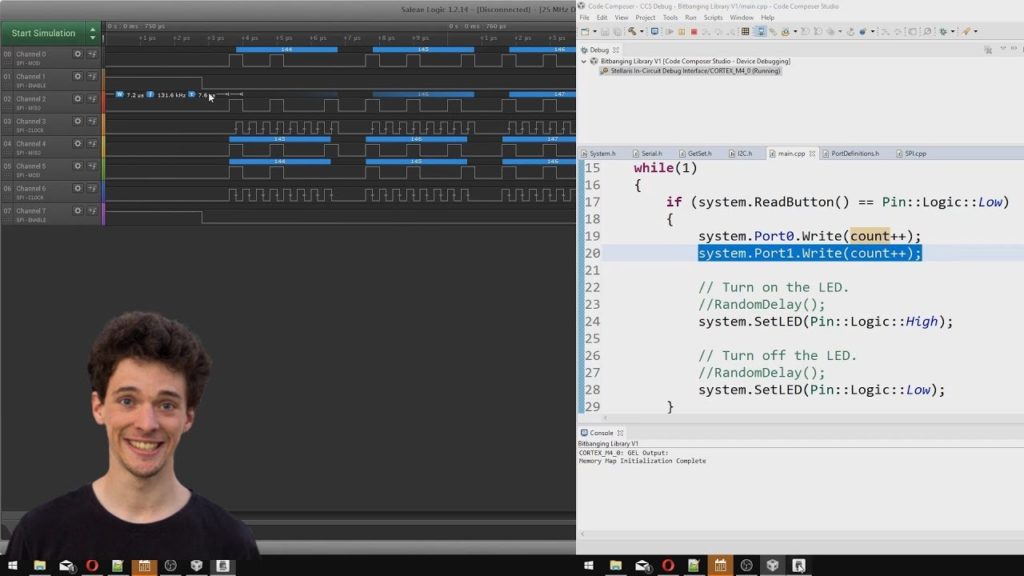Select the Stellaris In-Circuit Debug Interface row
The width and height of the screenshot is (1024, 576).
[x=690, y=71]
